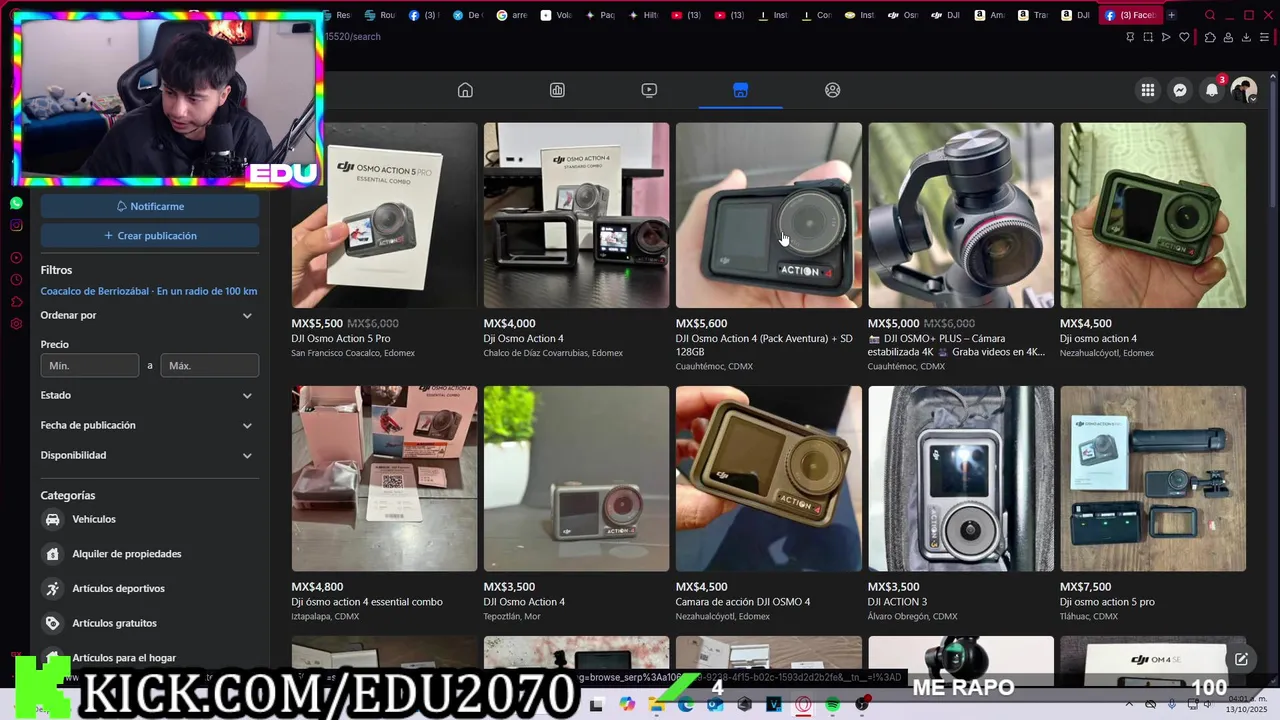Click the Máx. price field
1280x720 pixels.
click(209, 366)
